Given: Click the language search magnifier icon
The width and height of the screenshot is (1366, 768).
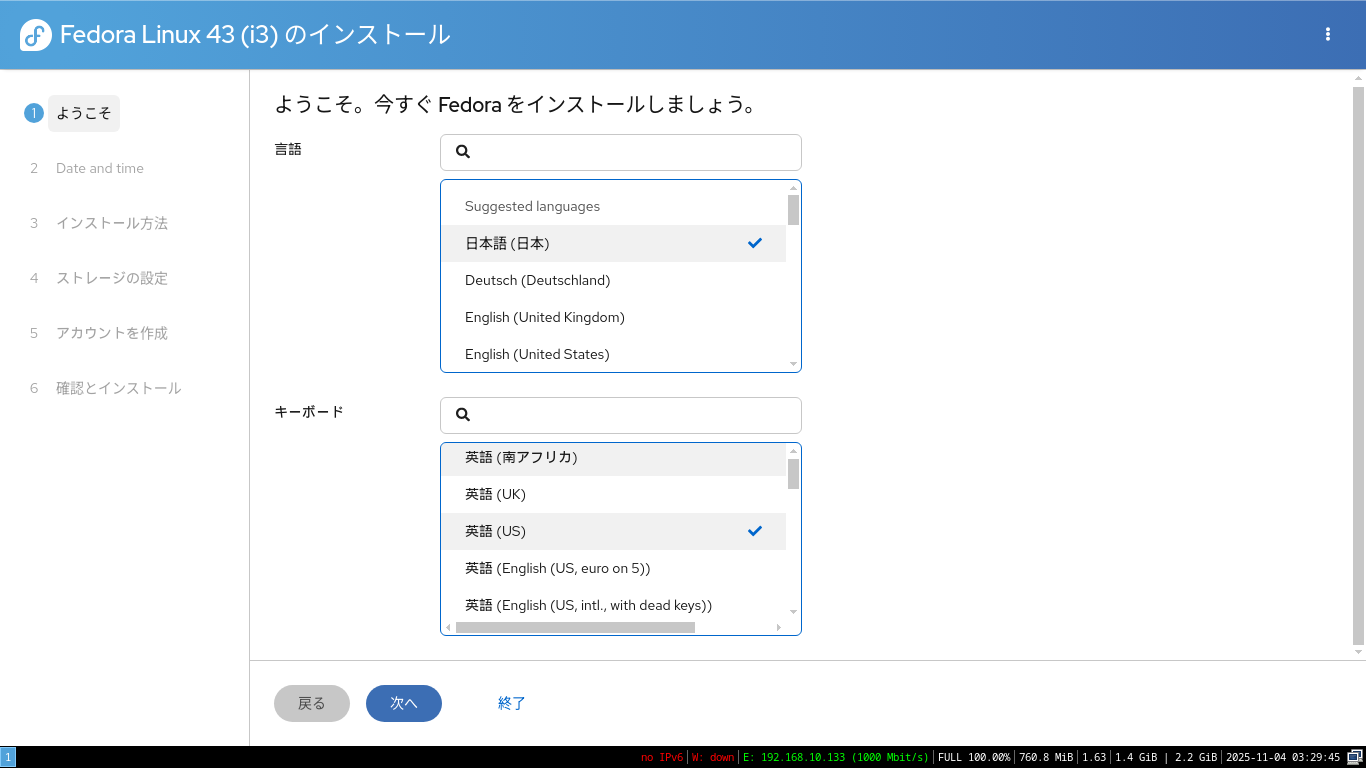Looking at the screenshot, I should click(463, 152).
